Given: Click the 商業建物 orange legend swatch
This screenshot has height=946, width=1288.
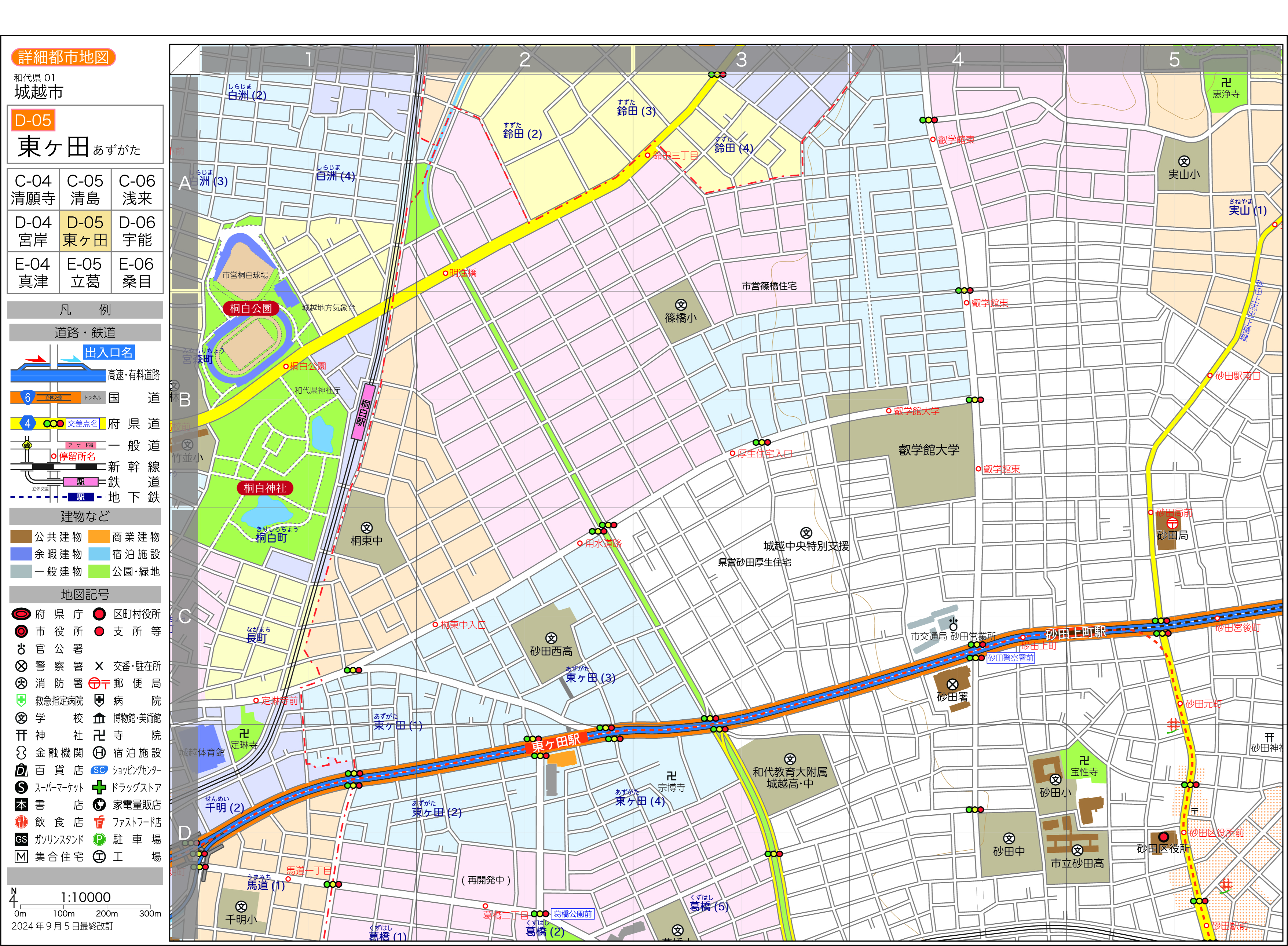Looking at the screenshot, I should [x=99, y=537].
